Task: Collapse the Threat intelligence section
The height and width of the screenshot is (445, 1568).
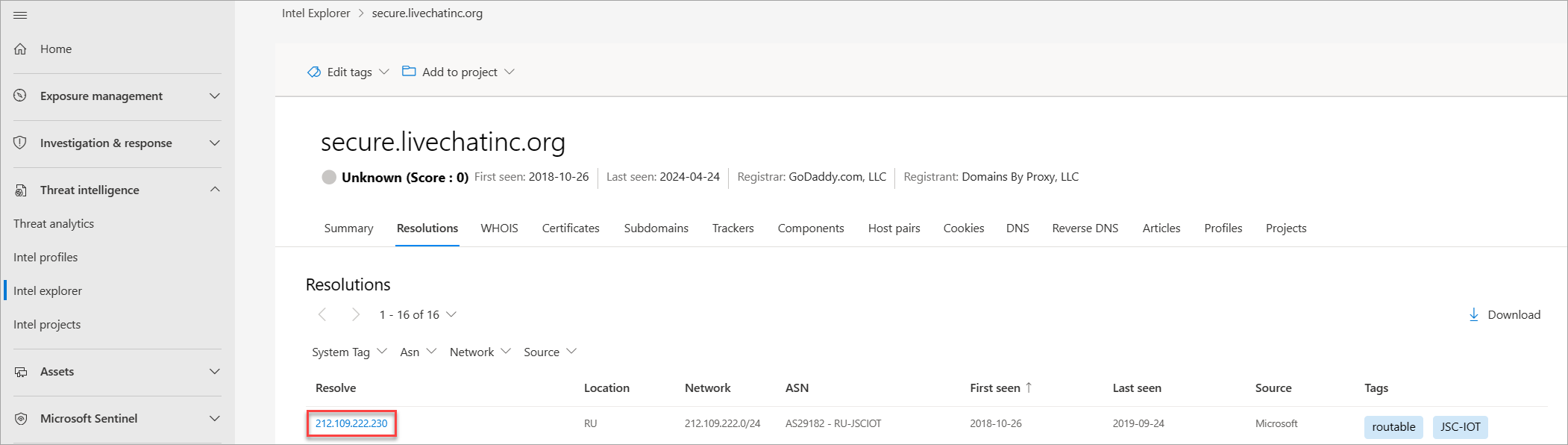Action: 215,190
